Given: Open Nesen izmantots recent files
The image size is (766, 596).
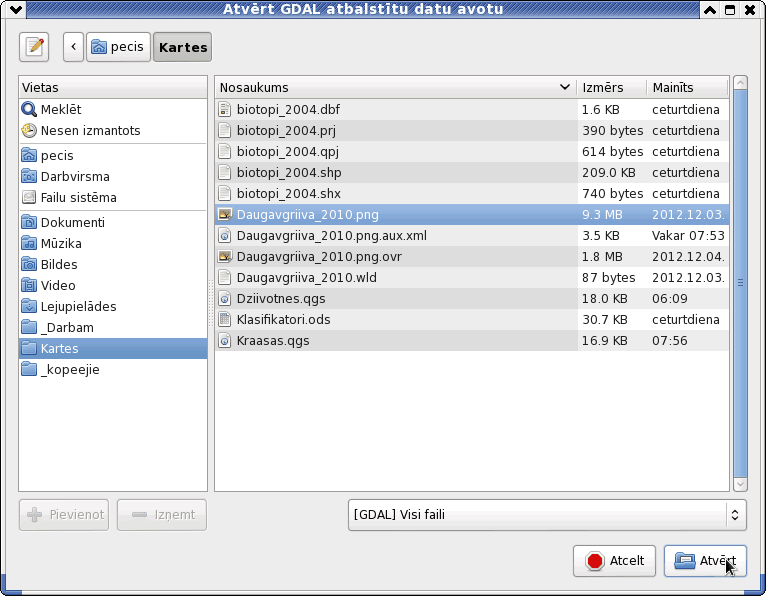Looking at the screenshot, I should pos(113,130).
